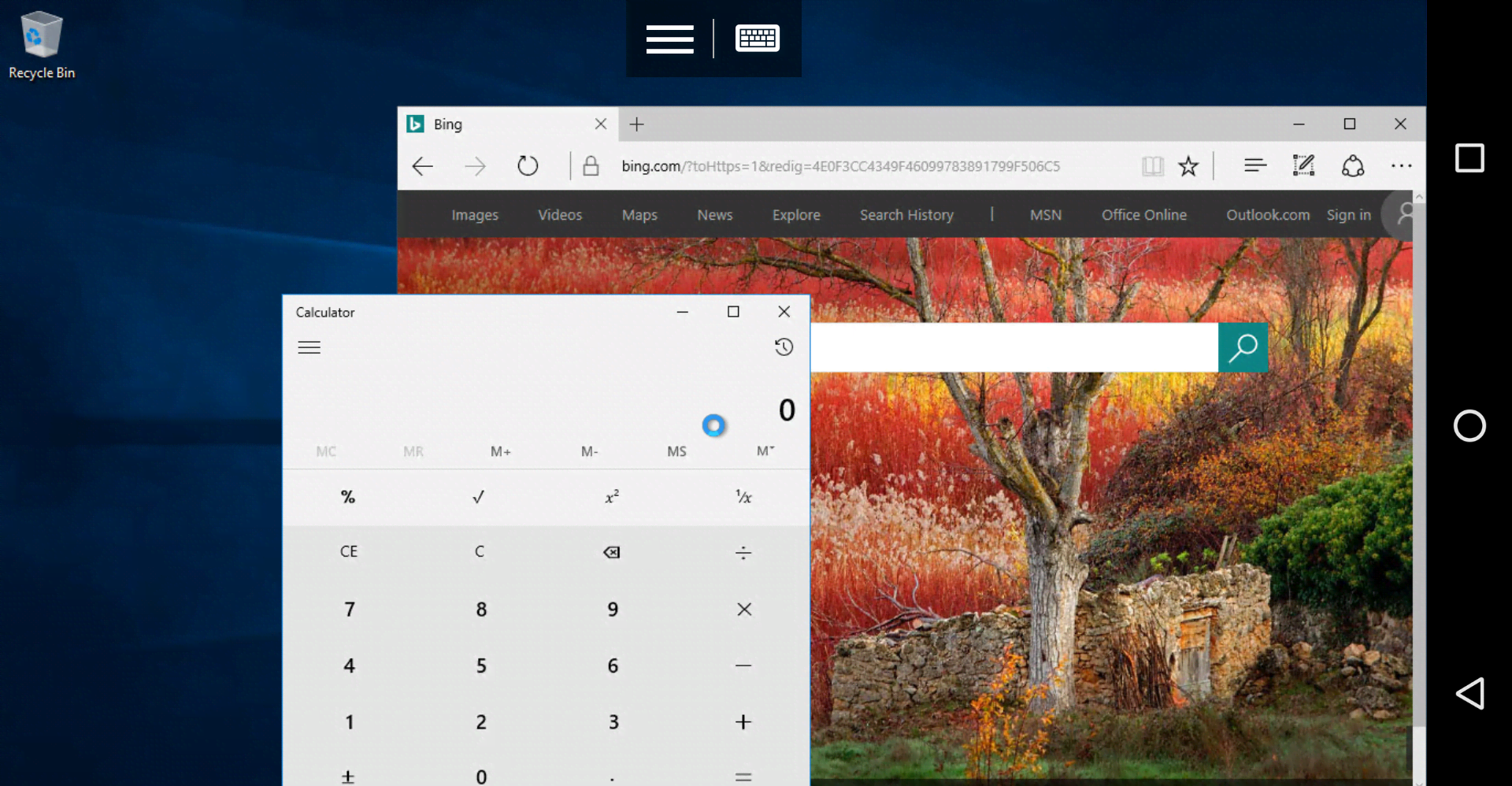This screenshot has width=1512, height=786.
Task: Click the Bing search magnifier button
Action: 1243,347
